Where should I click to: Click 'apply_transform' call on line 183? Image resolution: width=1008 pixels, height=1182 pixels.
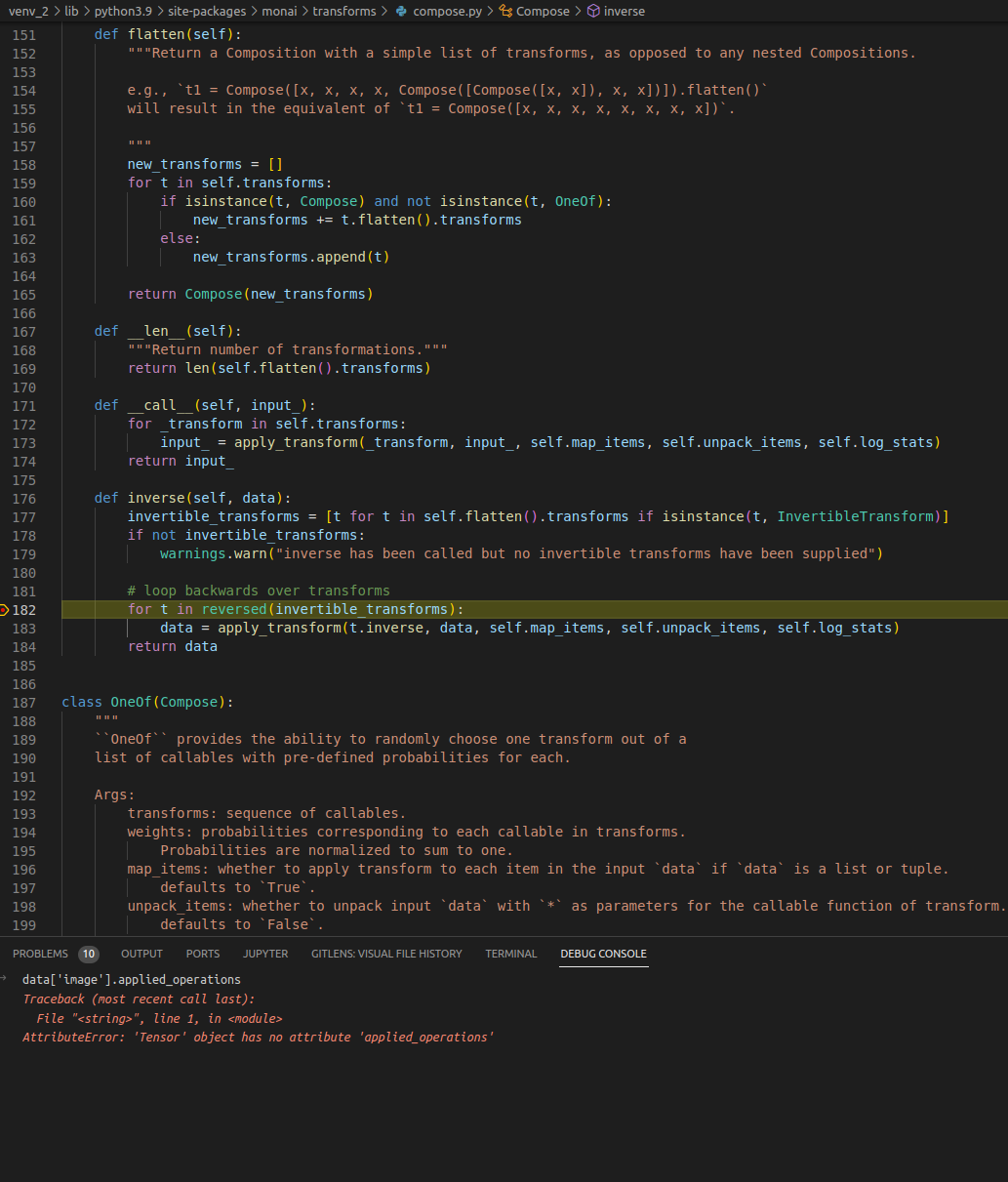pyautogui.click(x=279, y=628)
